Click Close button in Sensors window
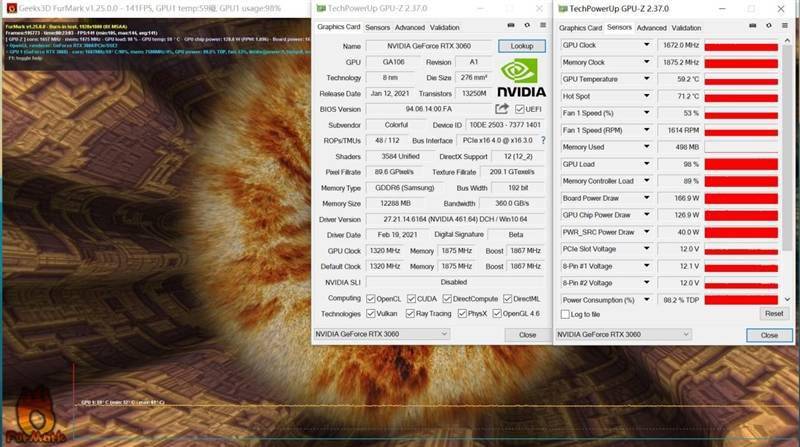800x447 pixels. [x=769, y=335]
